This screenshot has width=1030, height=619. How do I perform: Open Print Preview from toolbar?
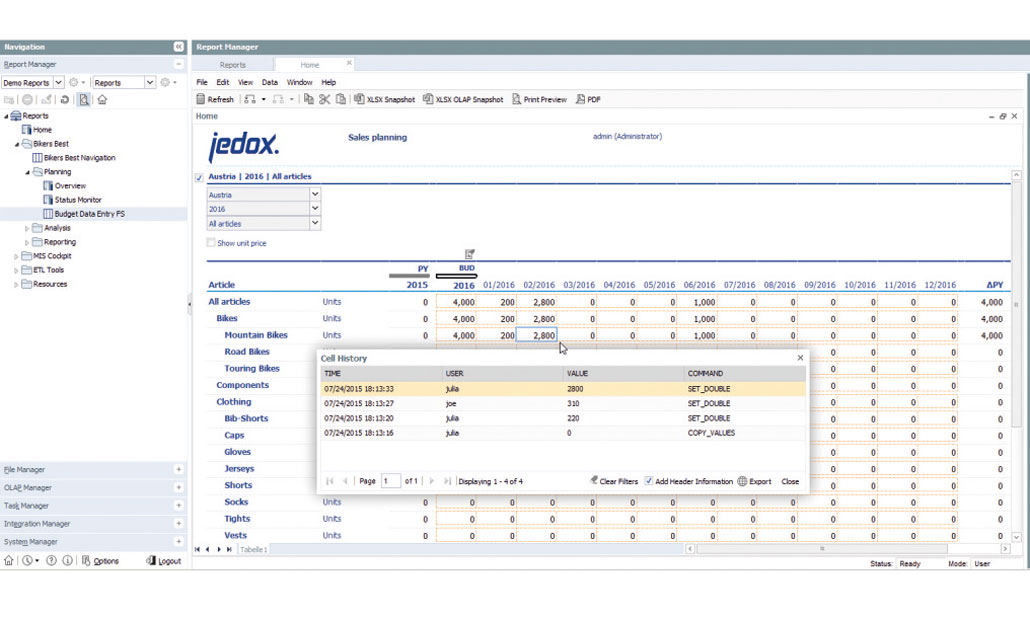(539, 99)
